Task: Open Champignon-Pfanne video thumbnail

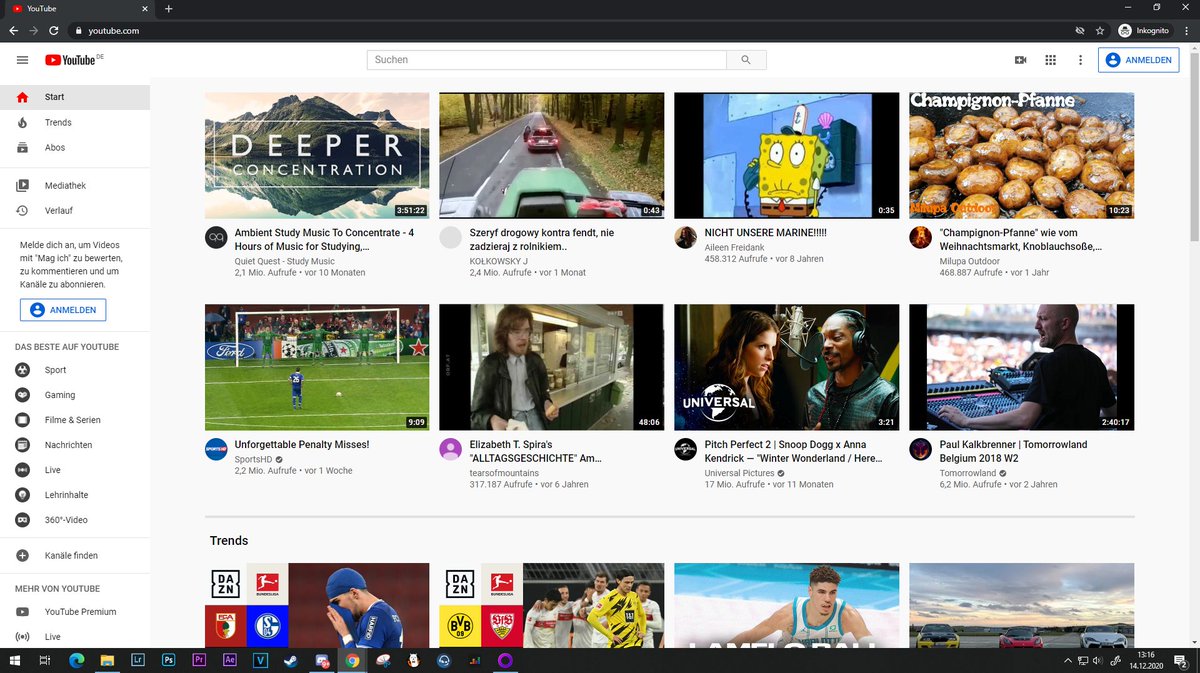Action: [1022, 156]
